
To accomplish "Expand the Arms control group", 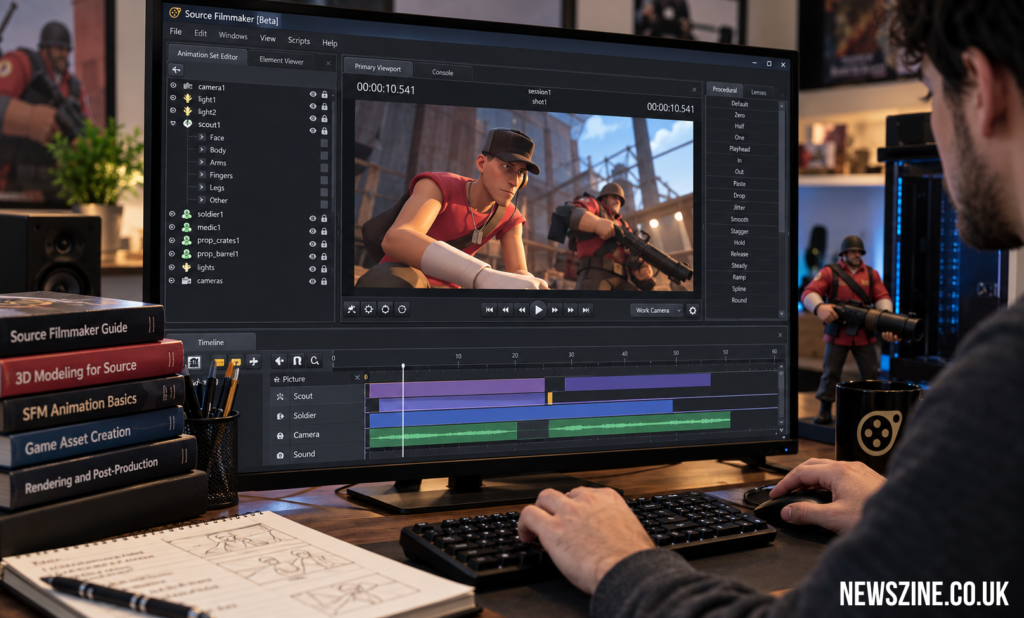I will point(202,162).
